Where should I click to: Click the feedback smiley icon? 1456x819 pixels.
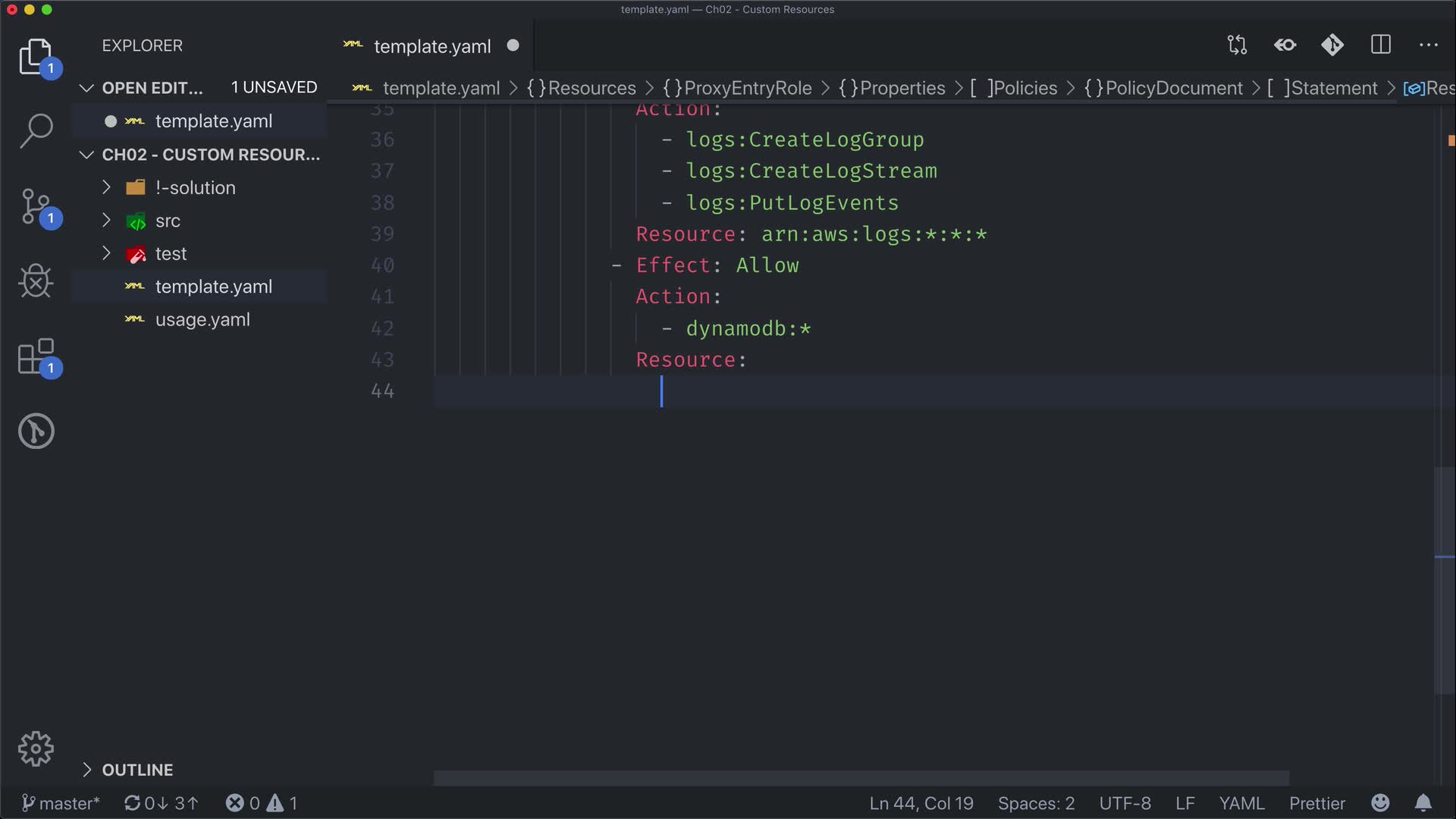point(1380,803)
